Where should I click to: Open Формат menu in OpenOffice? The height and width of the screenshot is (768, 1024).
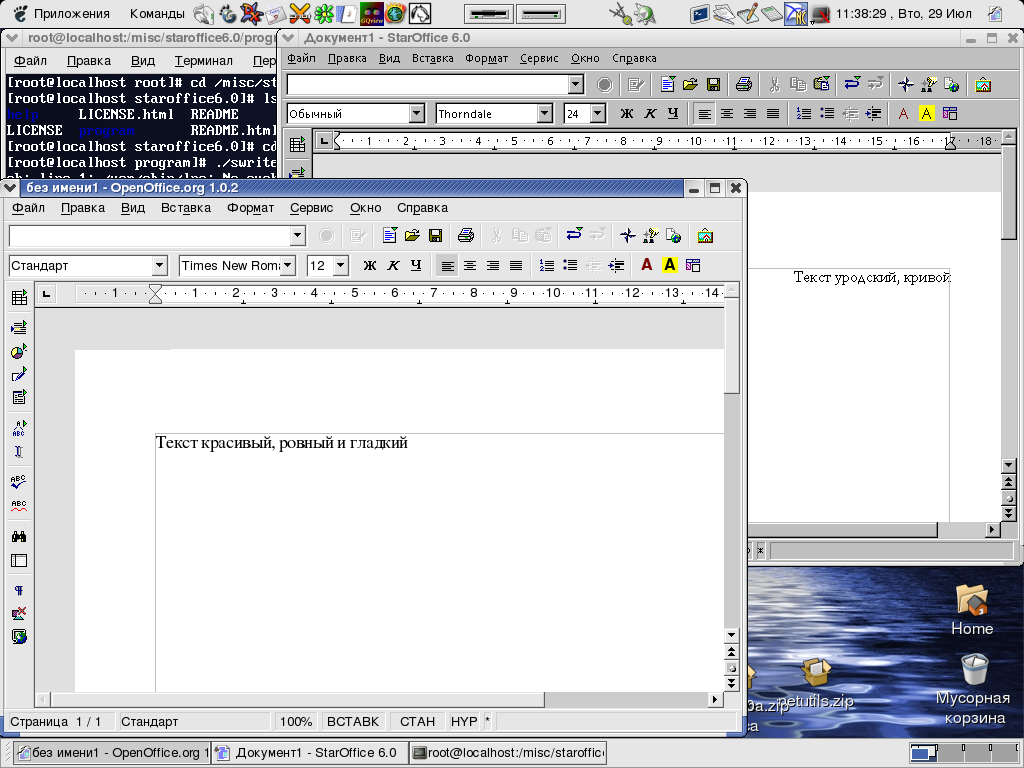(251, 208)
